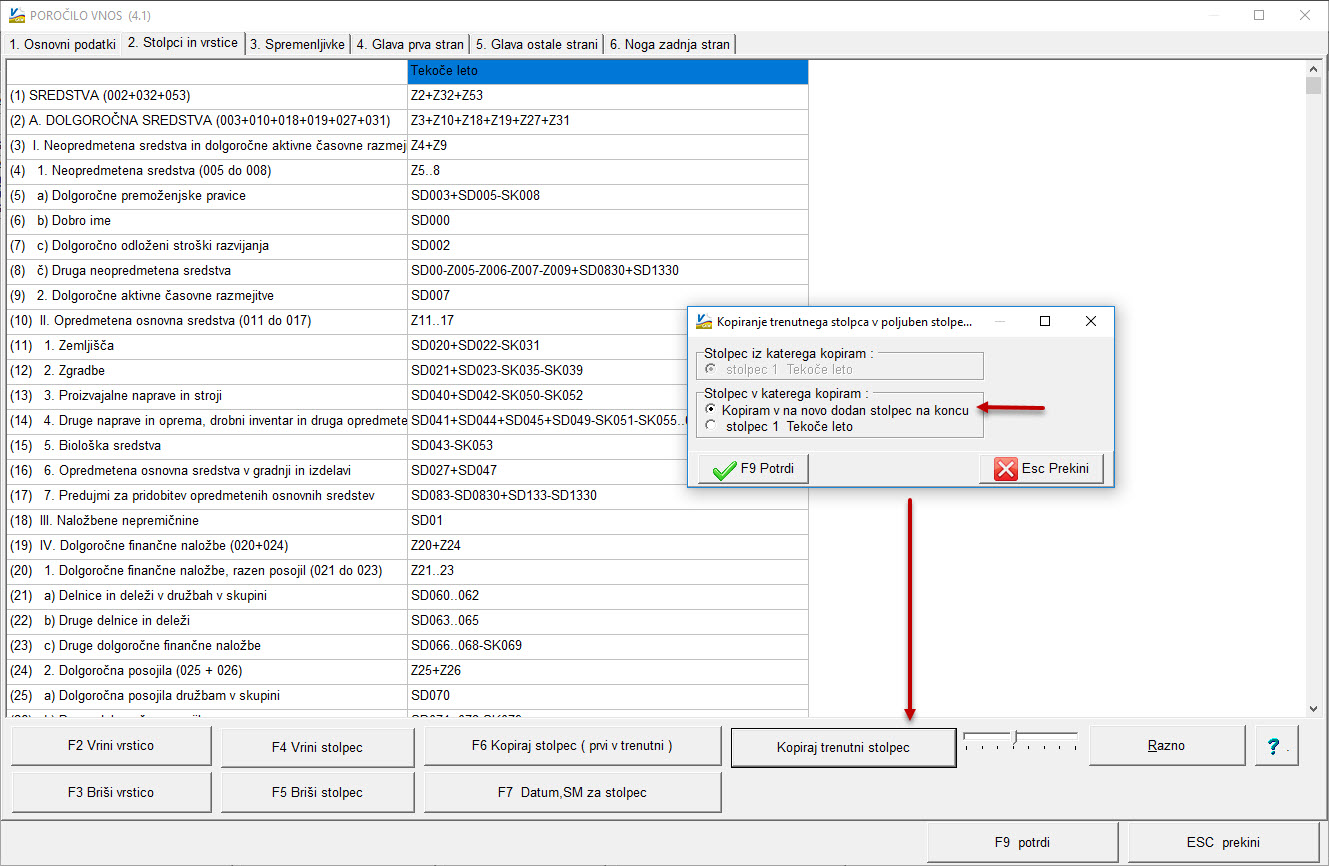Click the vertical scrollbar thumb
The width and height of the screenshot is (1329, 866).
(1314, 85)
